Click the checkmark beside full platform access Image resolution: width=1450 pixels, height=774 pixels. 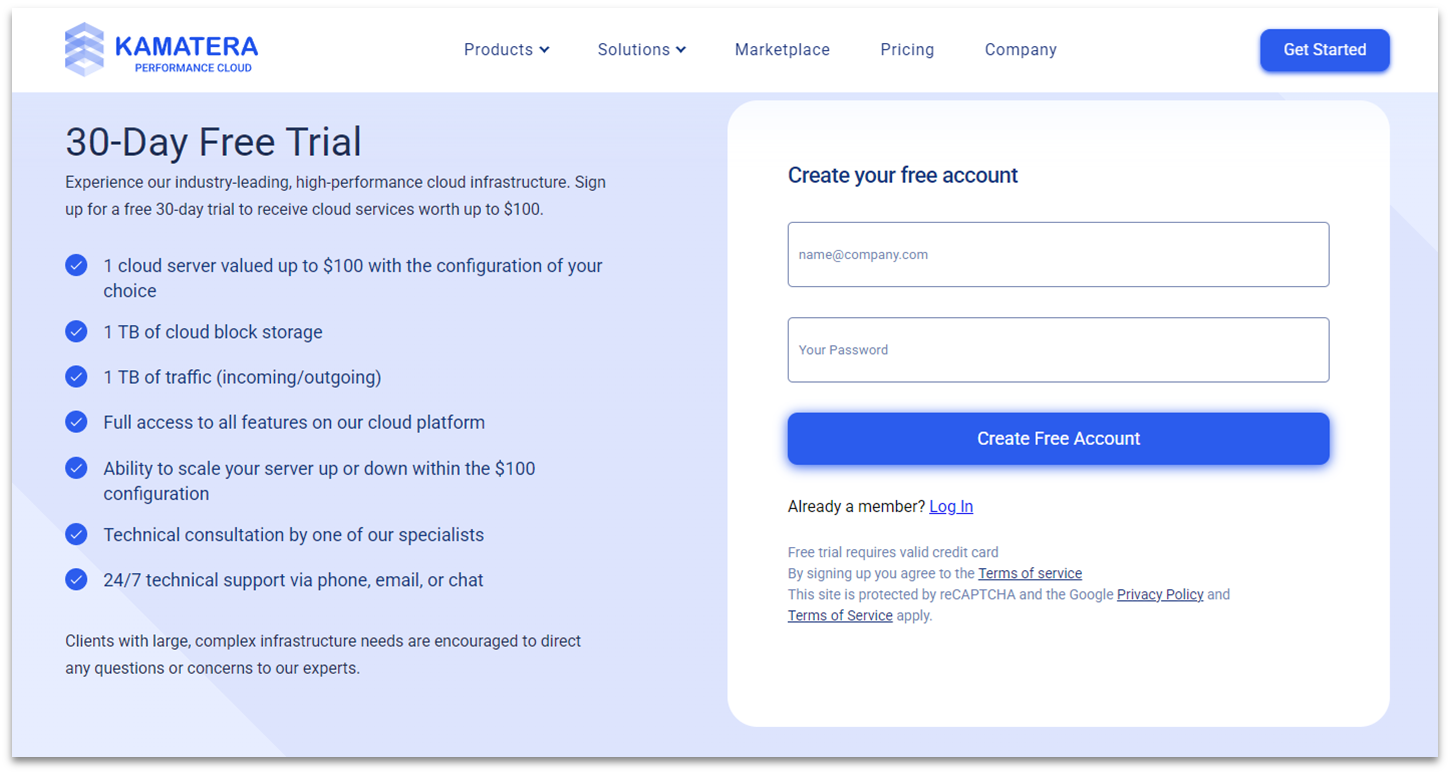click(x=76, y=421)
